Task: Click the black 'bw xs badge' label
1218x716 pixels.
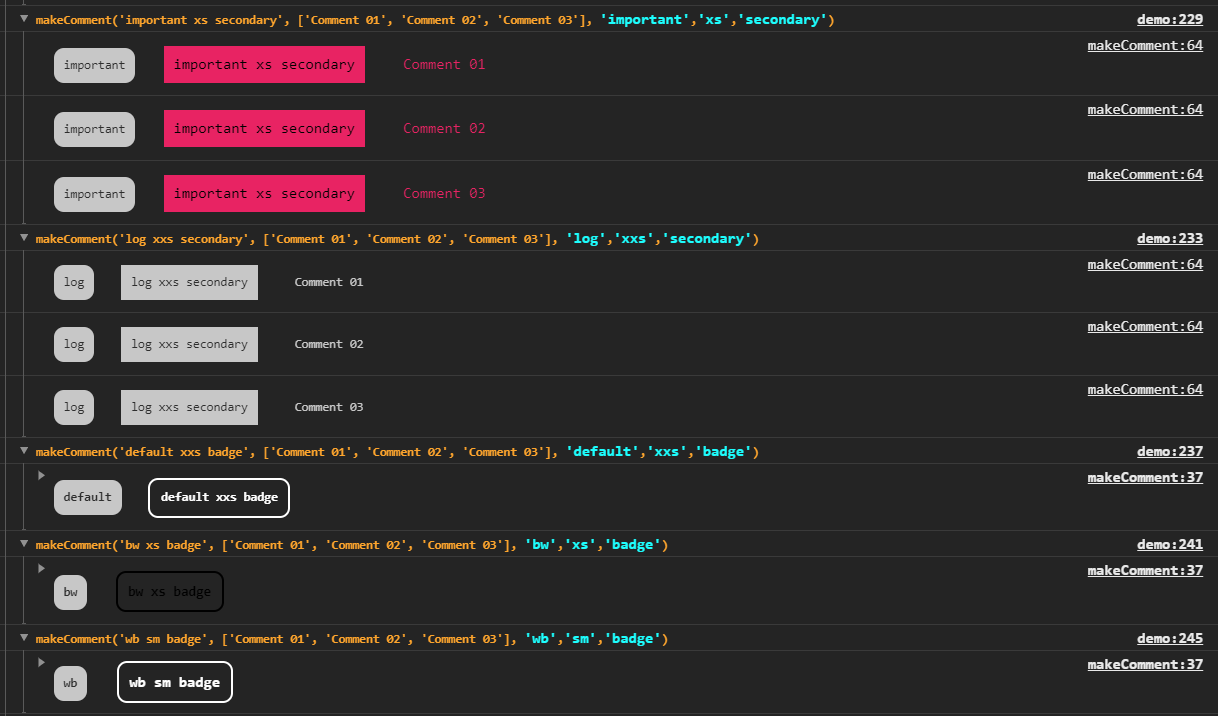Action: (x=170, y=592)
